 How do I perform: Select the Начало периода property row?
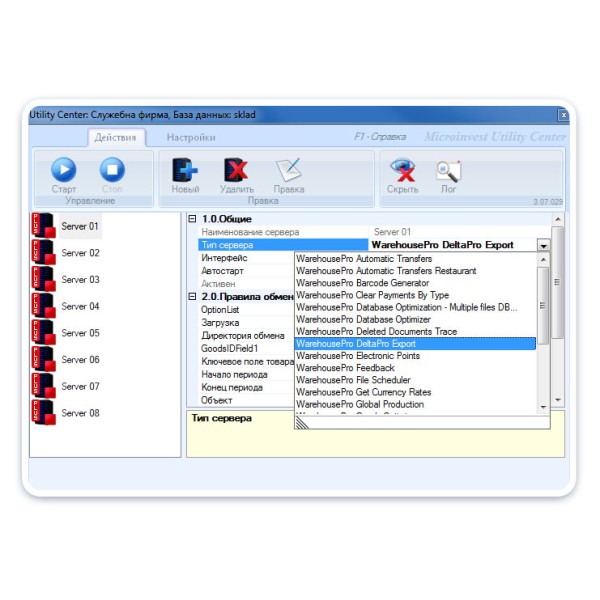(x=246, y=375)
